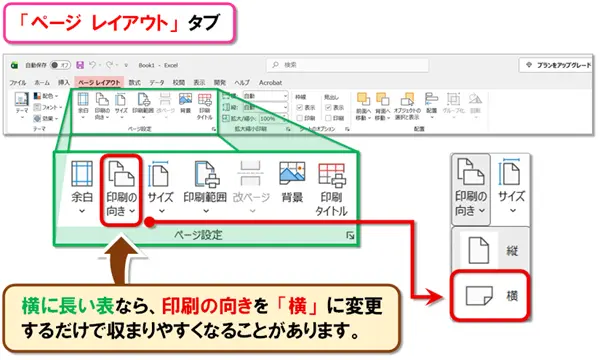Open enlarged ページ設定 dialog launcher arrow
The height and width of the screenshot is (360, 600).
(x=350, y=236)
